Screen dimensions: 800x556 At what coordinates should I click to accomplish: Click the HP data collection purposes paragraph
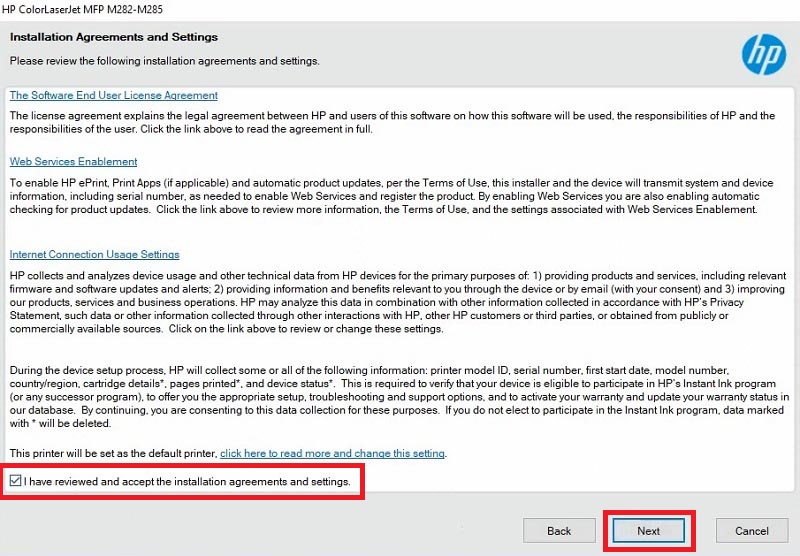[390, 302]
